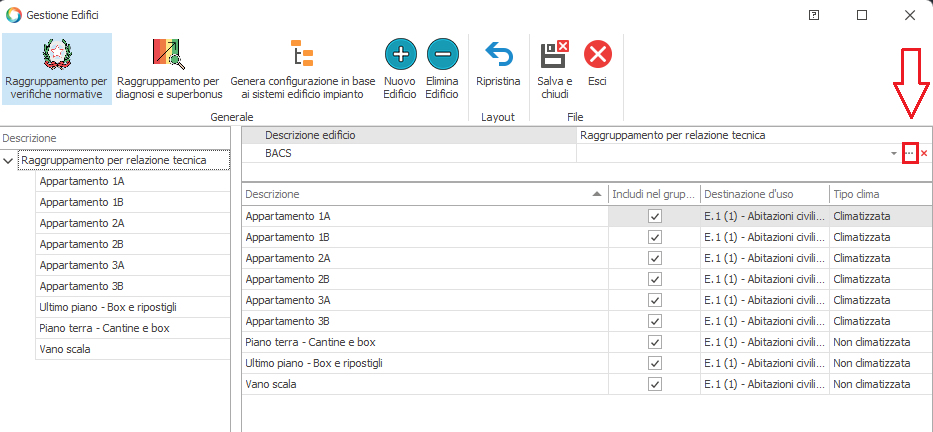The image size is (933, 432).
Task: Click the ellipsis button in the BACS row
Action: (909, 154)
